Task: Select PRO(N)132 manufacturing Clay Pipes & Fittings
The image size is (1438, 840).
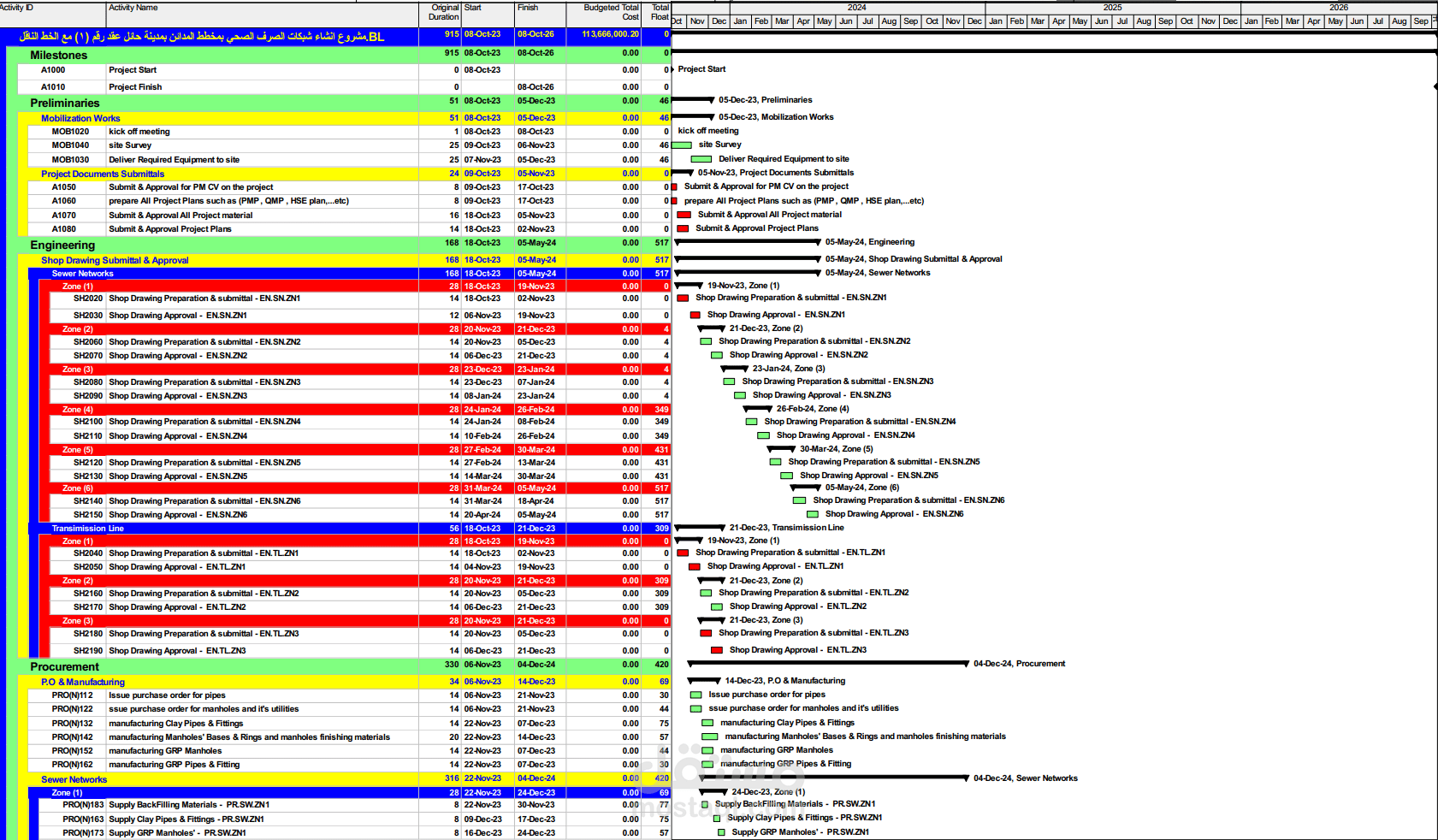Action: point(349,724)
